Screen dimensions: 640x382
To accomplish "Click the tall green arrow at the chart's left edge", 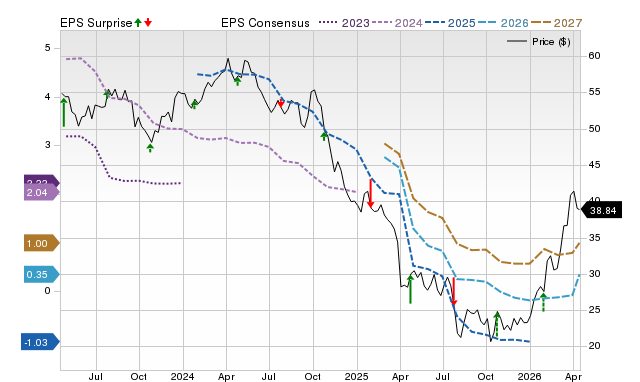I will pos(64,112).
